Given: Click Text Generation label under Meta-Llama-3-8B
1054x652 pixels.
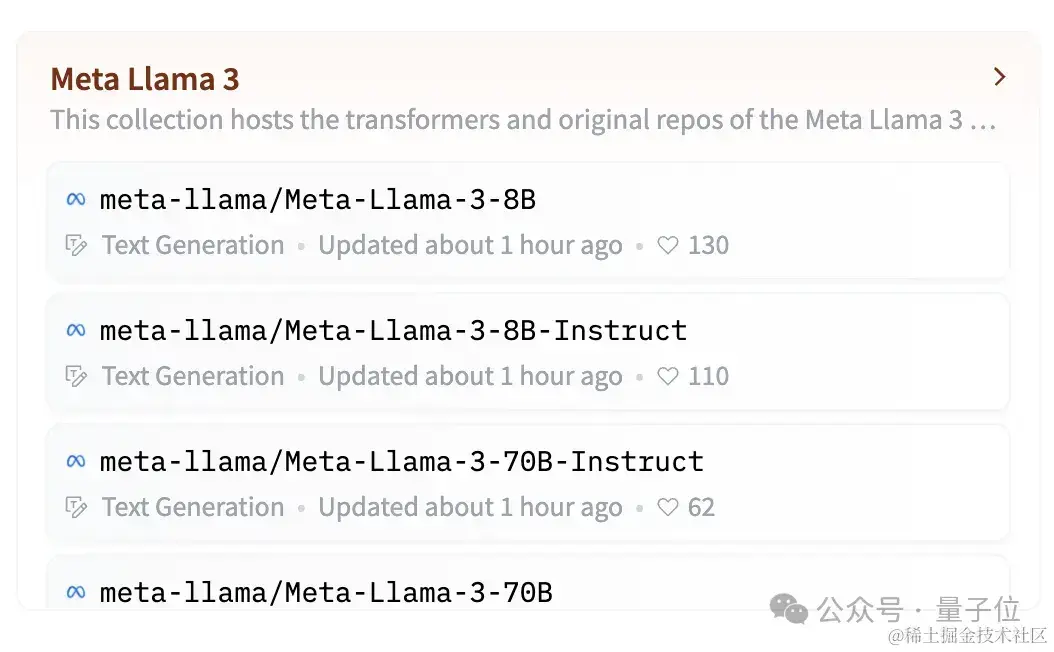Looking at the screenshot, I should pyautogui.click(x=193, y=246).
